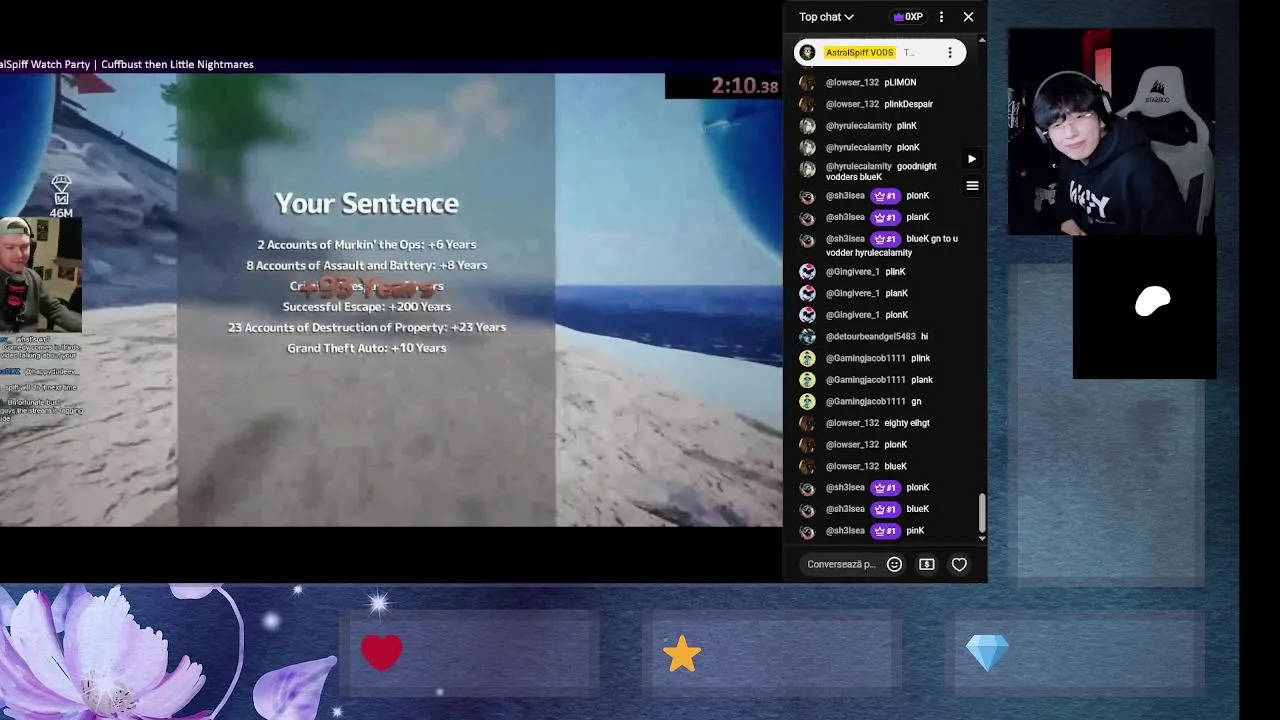This screenshot has width=1280, height=720.
Task: Click the heart reaction icon in chat
Action: point(959,564)
